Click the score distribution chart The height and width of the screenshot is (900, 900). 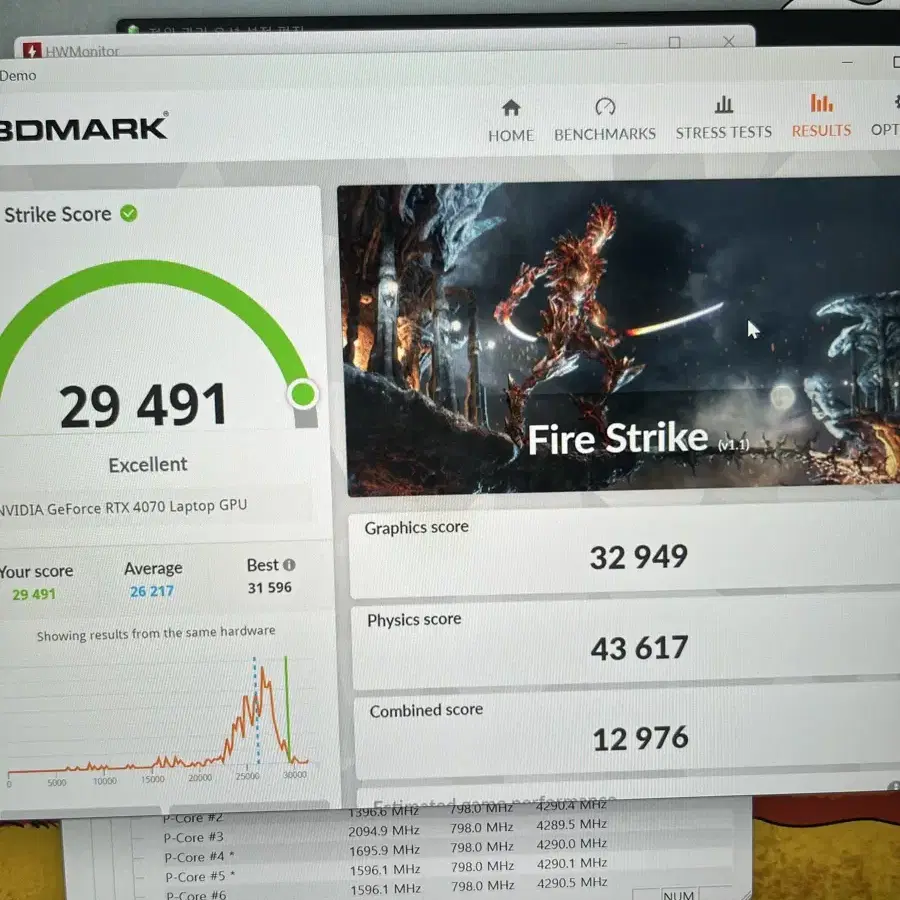(158, 720)
